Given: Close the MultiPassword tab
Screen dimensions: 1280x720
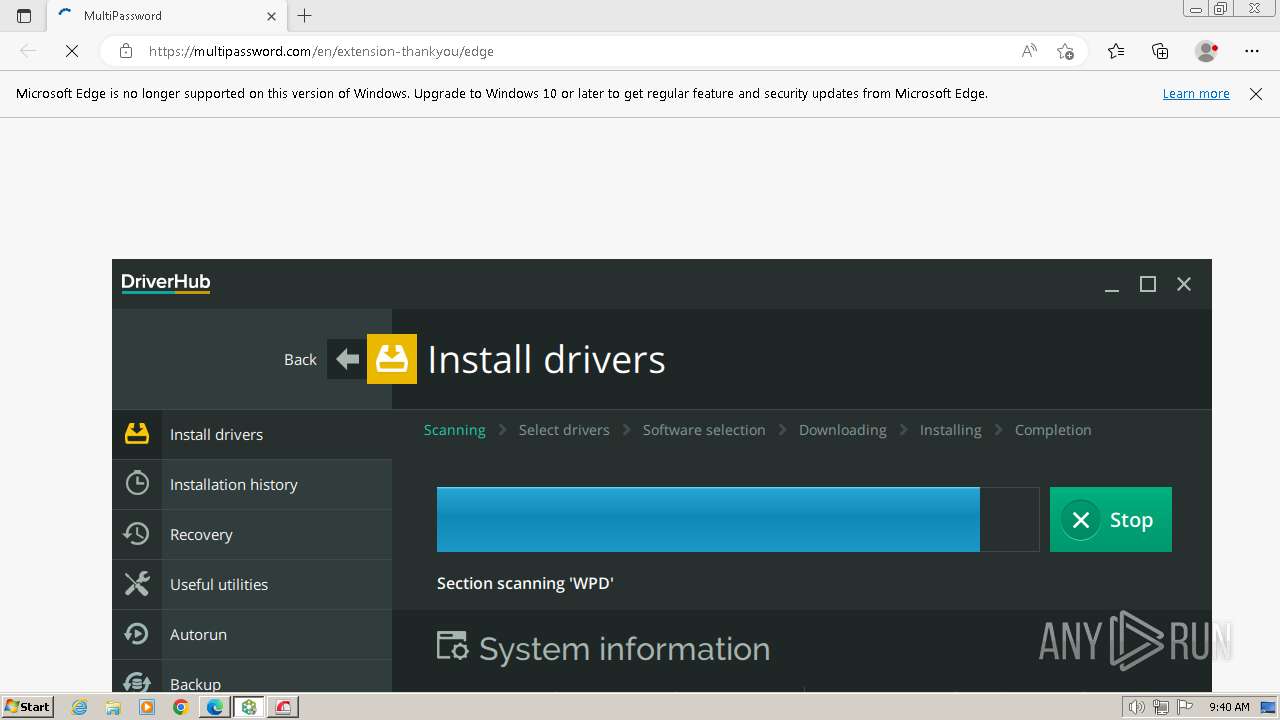Looking at the screenshot, I should pos(272,16).
